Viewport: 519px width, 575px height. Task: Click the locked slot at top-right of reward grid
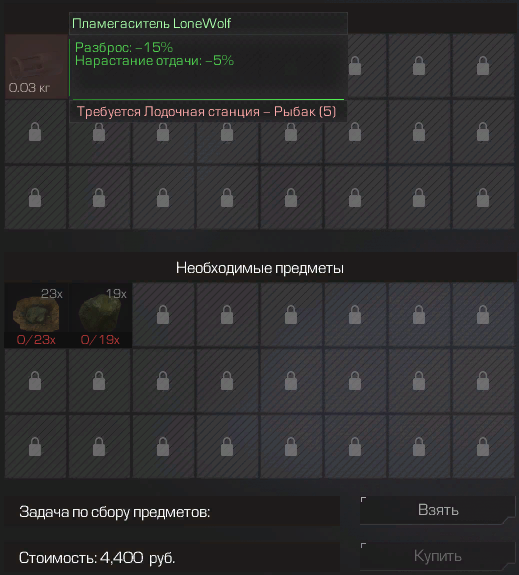[483, 66]
